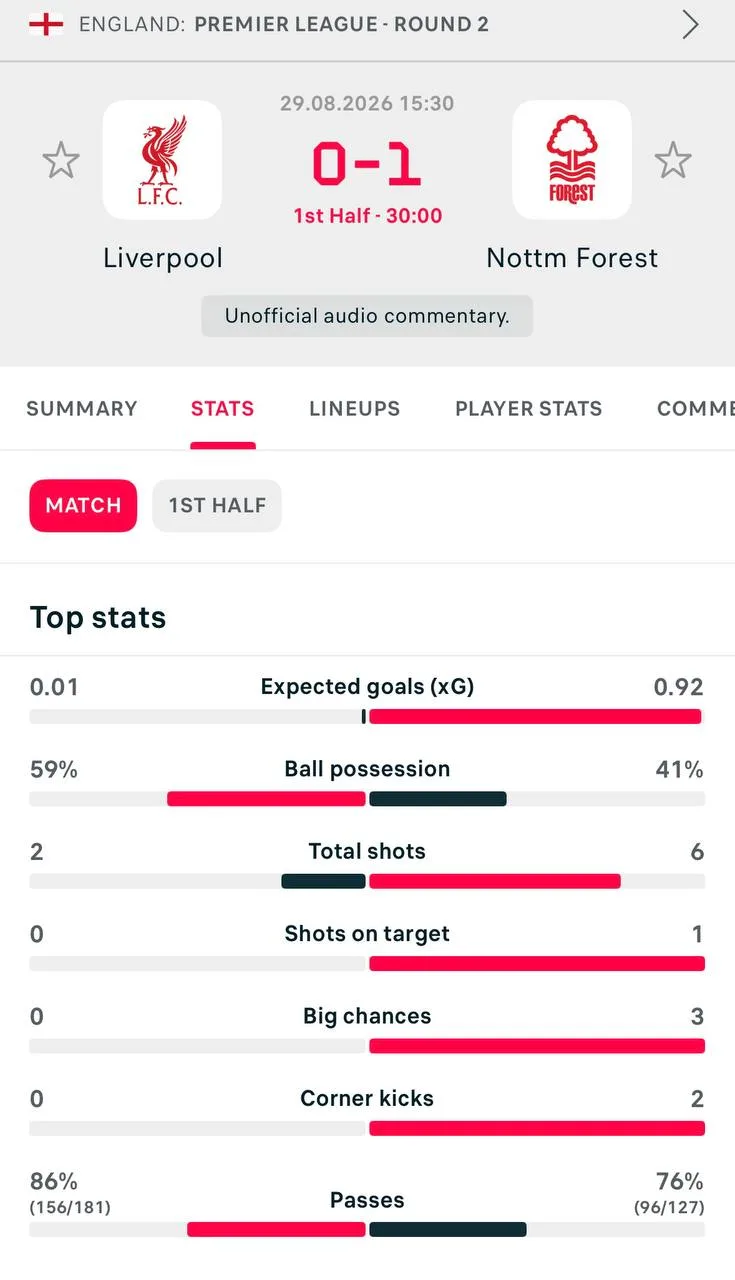The width and height of the screenshot is (735, 1280).
Task: Select the Stats tab
Action: tap(222, 408)
